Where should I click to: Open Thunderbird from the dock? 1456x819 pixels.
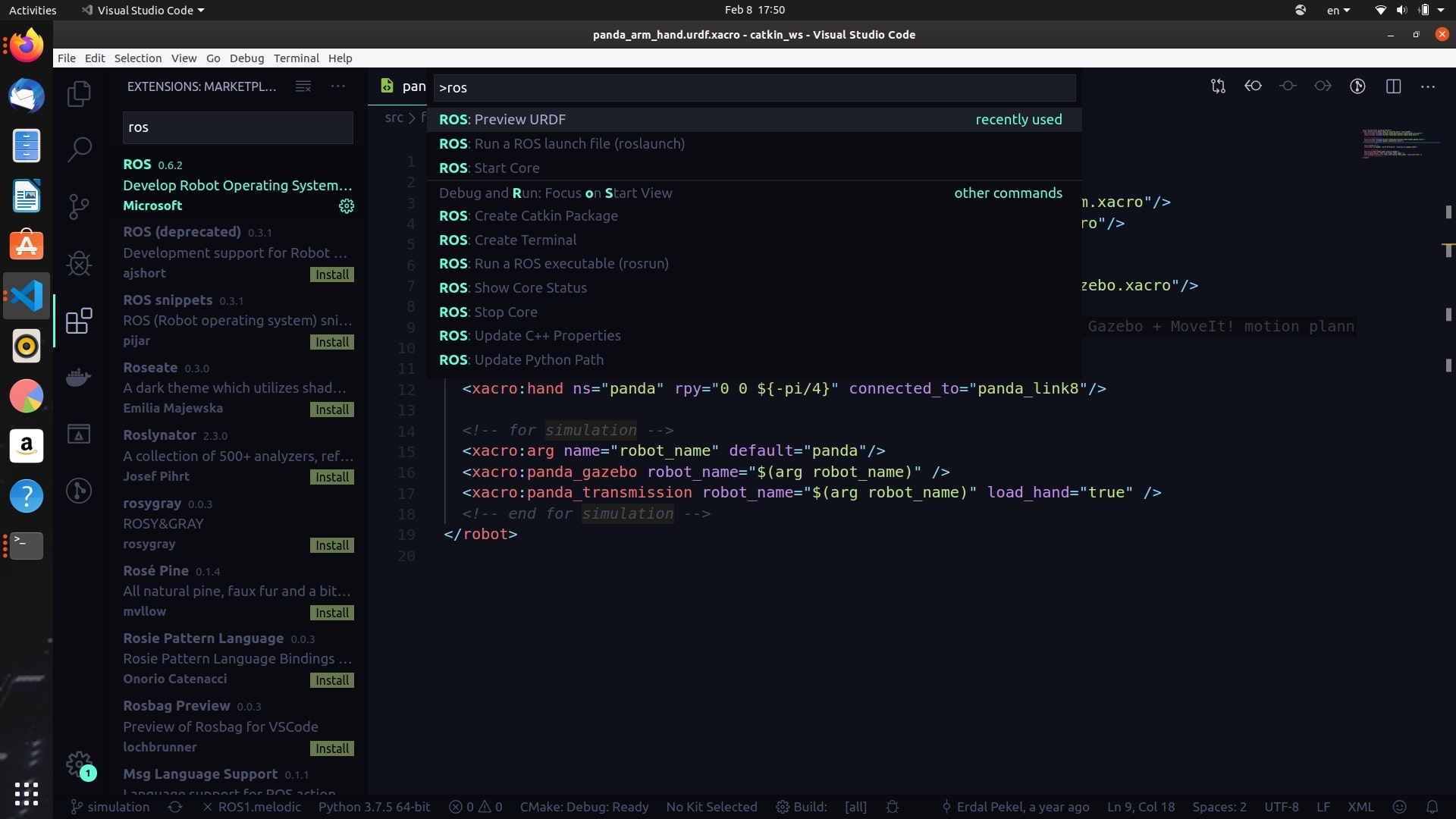click(27, 96)
